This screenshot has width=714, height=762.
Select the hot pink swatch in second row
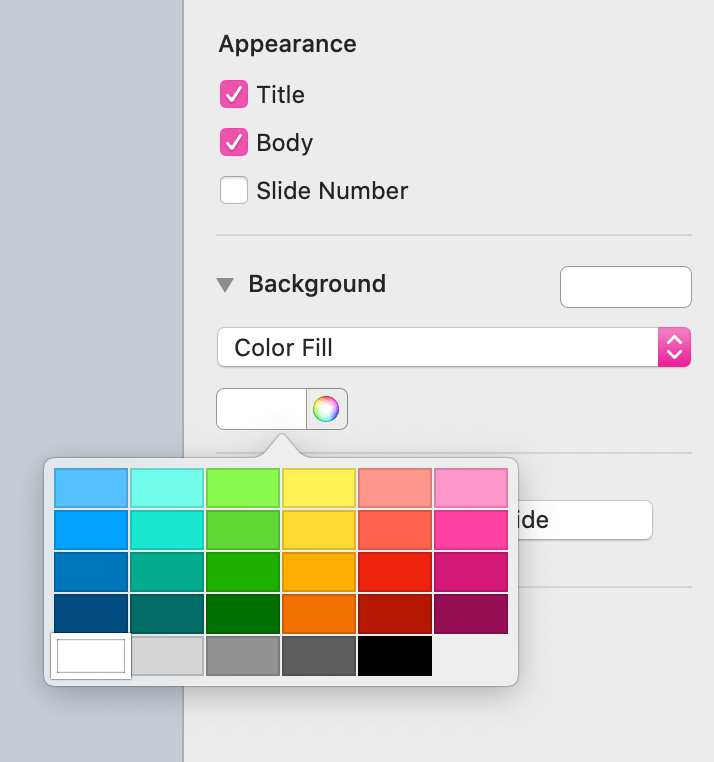point(471,530)
